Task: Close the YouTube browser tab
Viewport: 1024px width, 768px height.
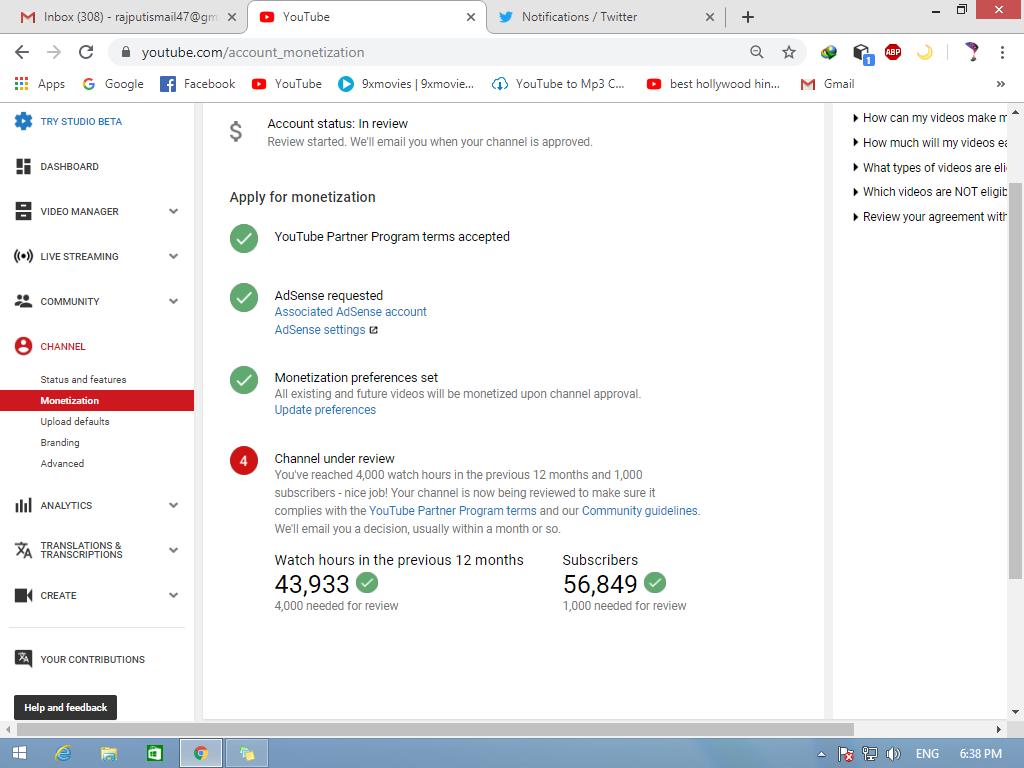Action: tap(471, 17)
